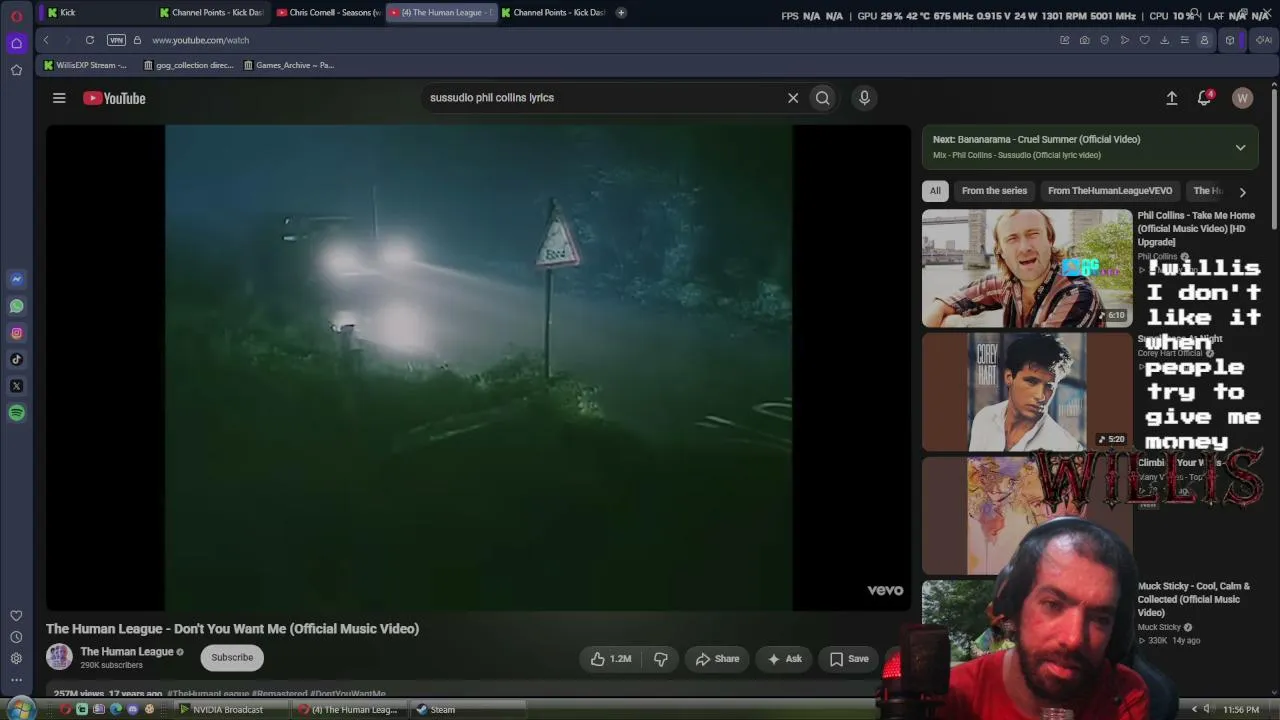
Task: Open the browser profile icon
Action: click(1204, 40)
